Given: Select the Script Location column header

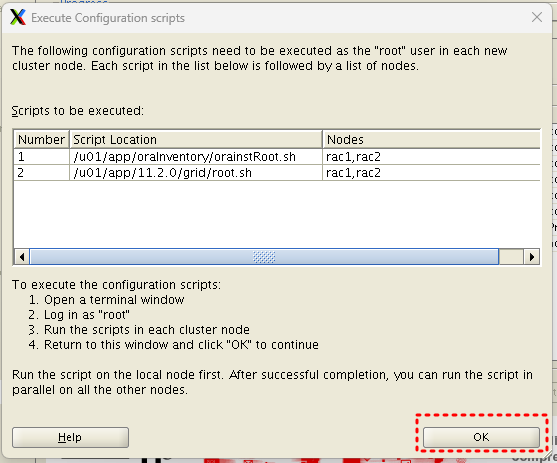Looking at the screenshot, I should 196,139.
